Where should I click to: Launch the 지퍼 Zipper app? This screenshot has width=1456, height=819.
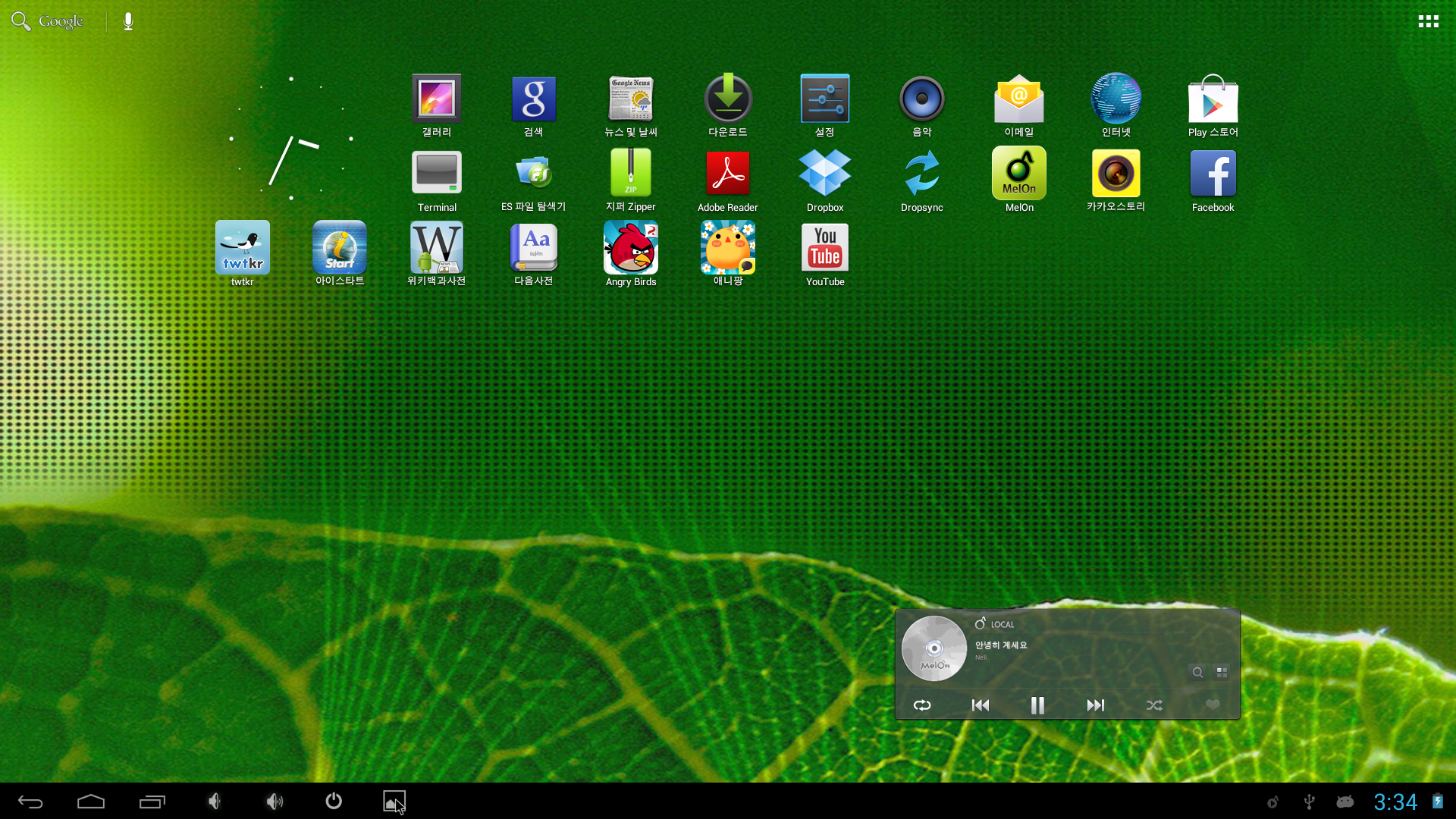pyautogui.click(x=631, y=180)
